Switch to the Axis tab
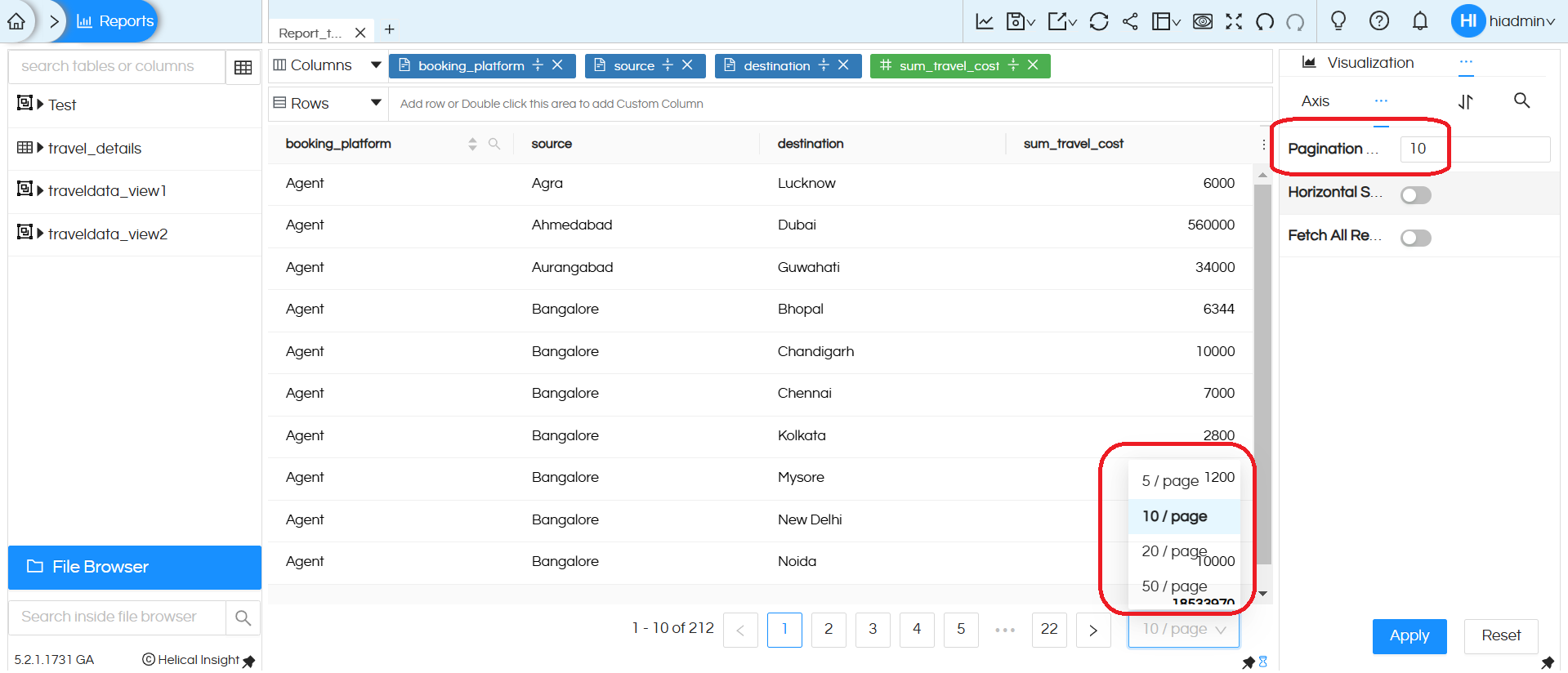Screen dimensions: 1568x673 pyautogui.click(x=1316, y=101)
